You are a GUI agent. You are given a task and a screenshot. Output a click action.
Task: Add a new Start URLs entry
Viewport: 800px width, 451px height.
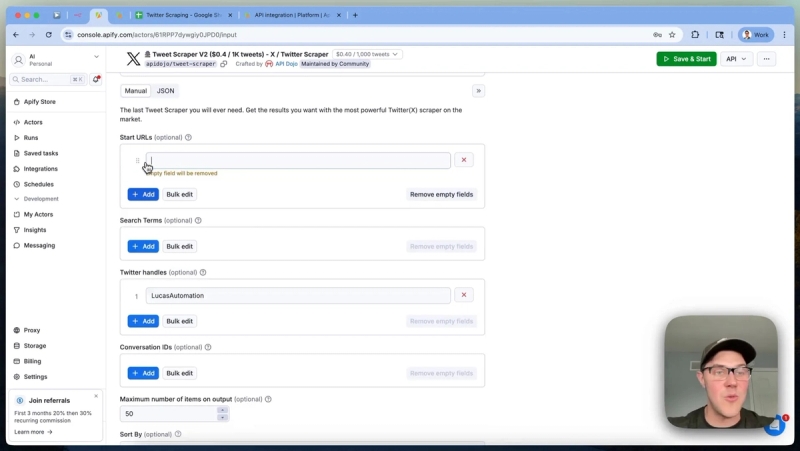143,194
